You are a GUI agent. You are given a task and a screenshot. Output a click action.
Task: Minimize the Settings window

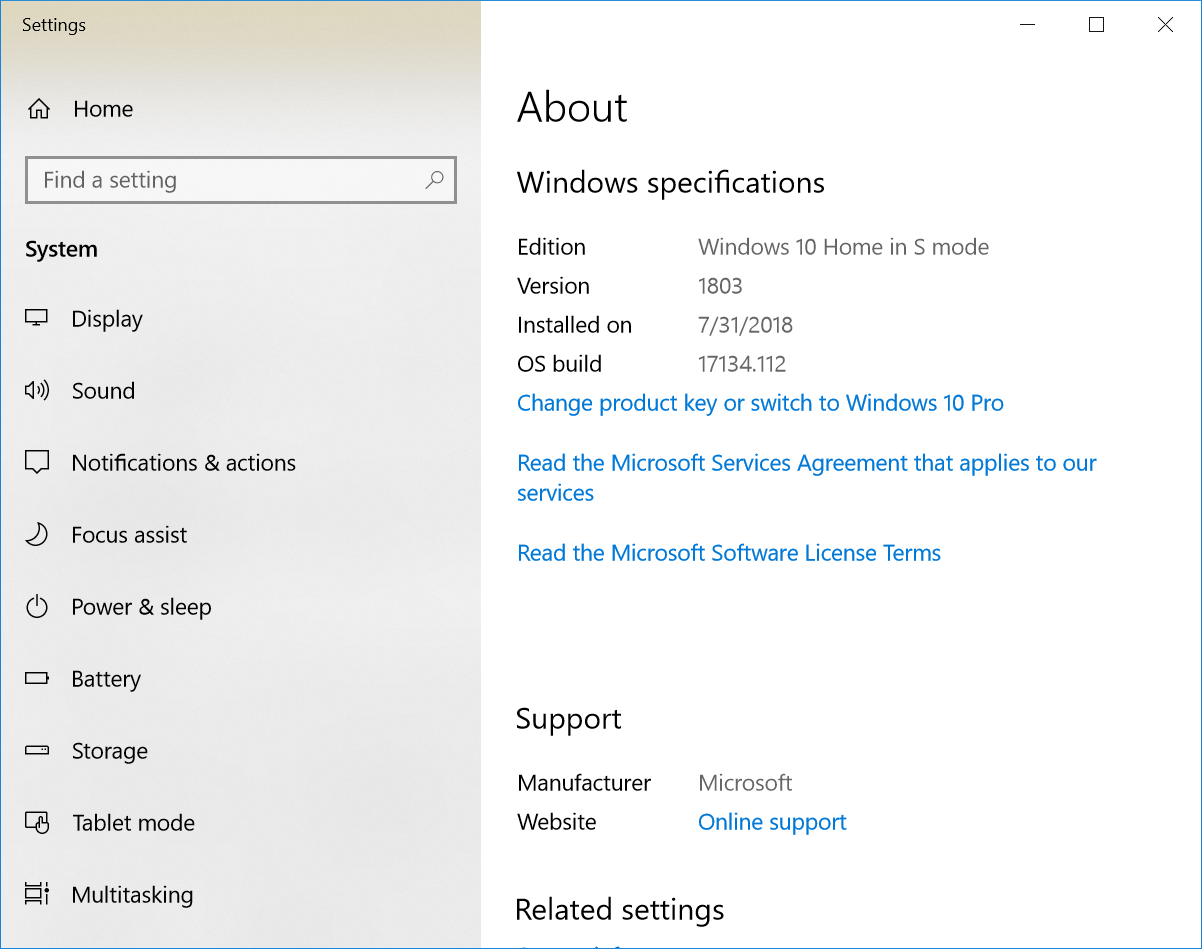(x=1027, y=25)
